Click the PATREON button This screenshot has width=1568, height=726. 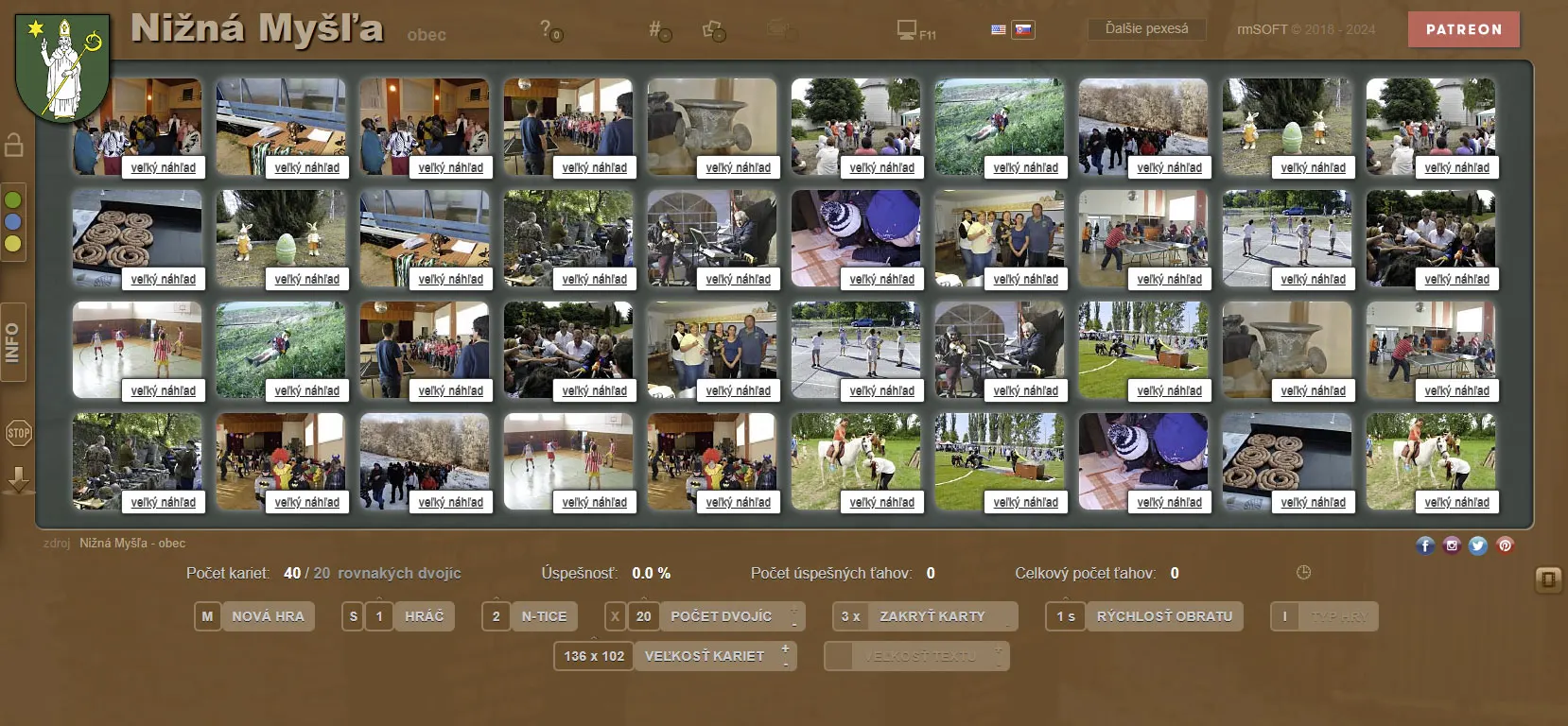click(1463, 29)
